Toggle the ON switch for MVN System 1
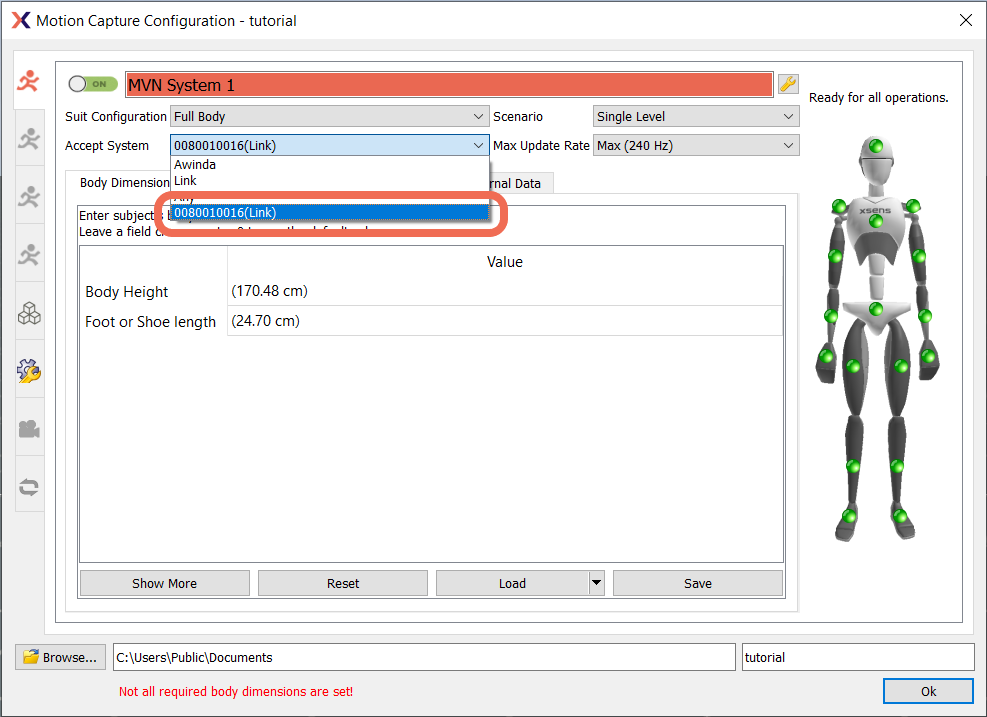This screenshot has height=717, width=987. 92,84
